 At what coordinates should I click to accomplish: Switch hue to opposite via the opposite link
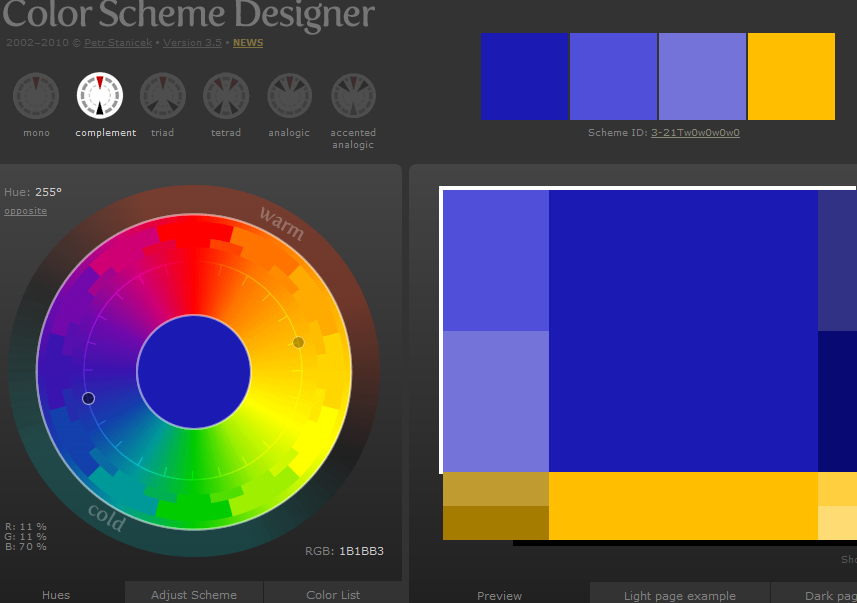[x=25, y=210]
